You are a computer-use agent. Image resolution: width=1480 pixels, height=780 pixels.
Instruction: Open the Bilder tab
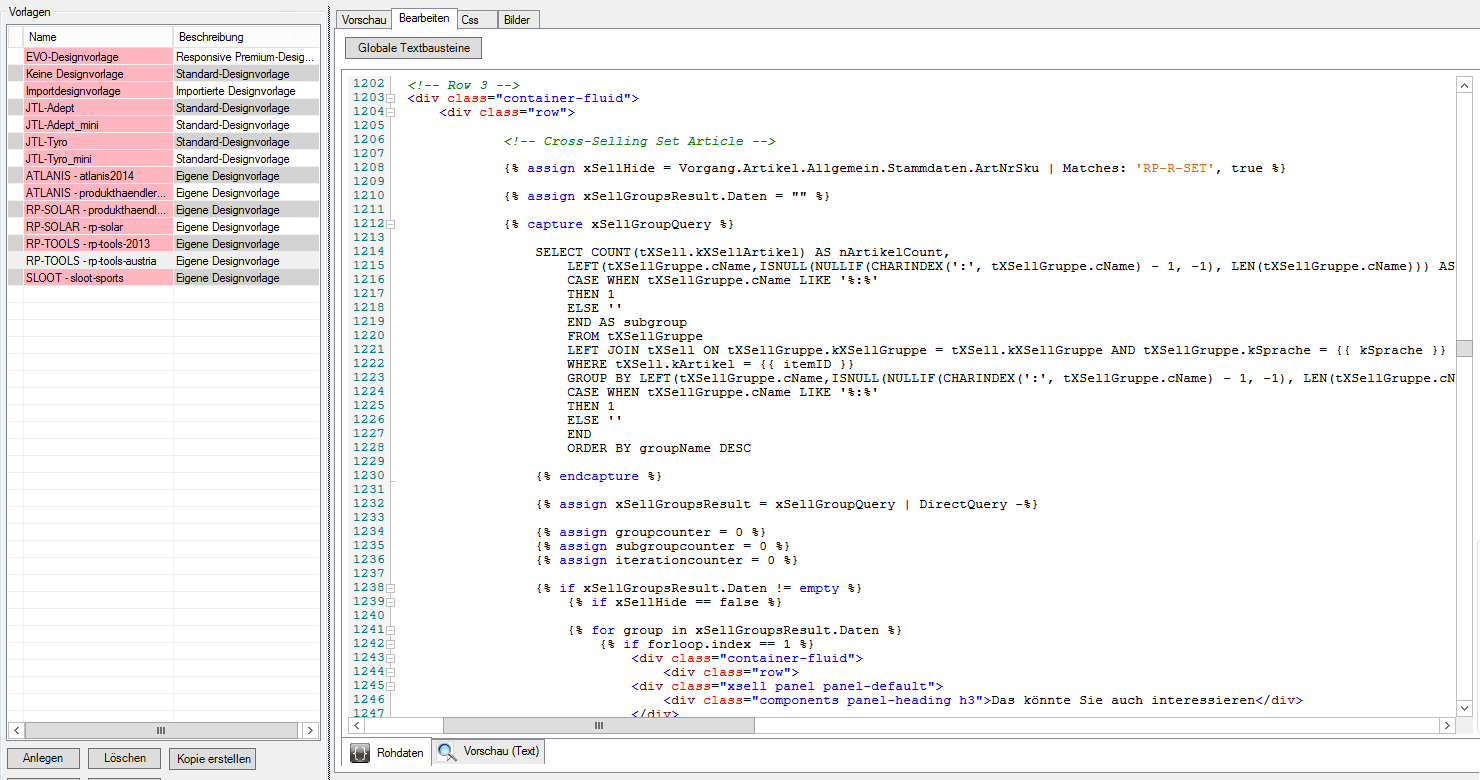(x=518, y=20)
